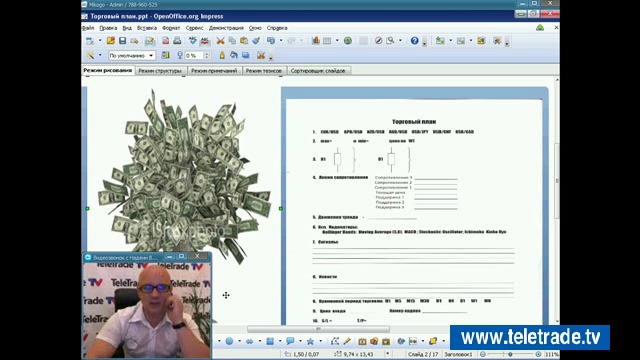Click the Copy icon
Viewport: 640px width, 360px height.
[232, 40]
